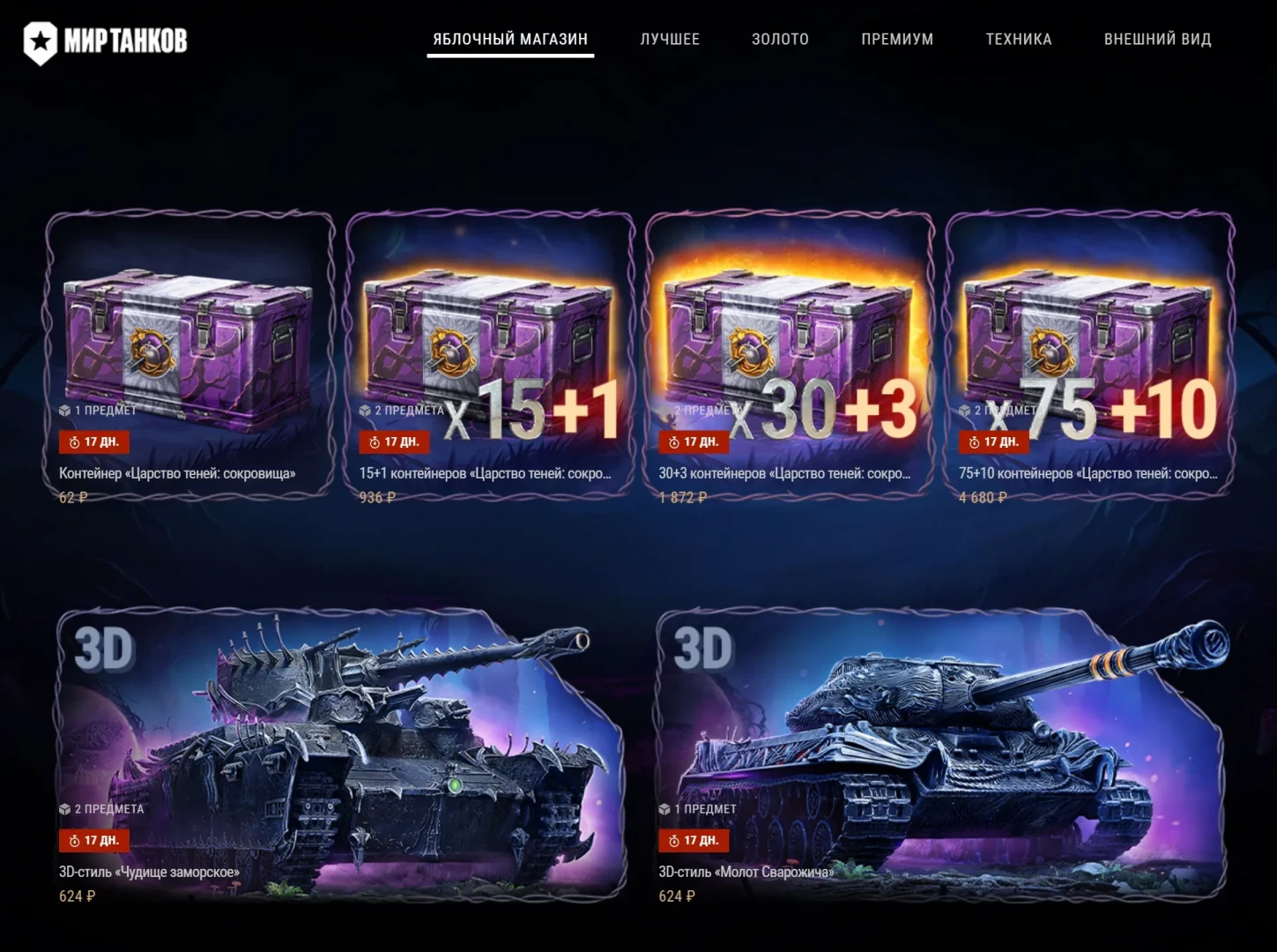
Task: Open the Премиум tab
Action: (897, 39)
